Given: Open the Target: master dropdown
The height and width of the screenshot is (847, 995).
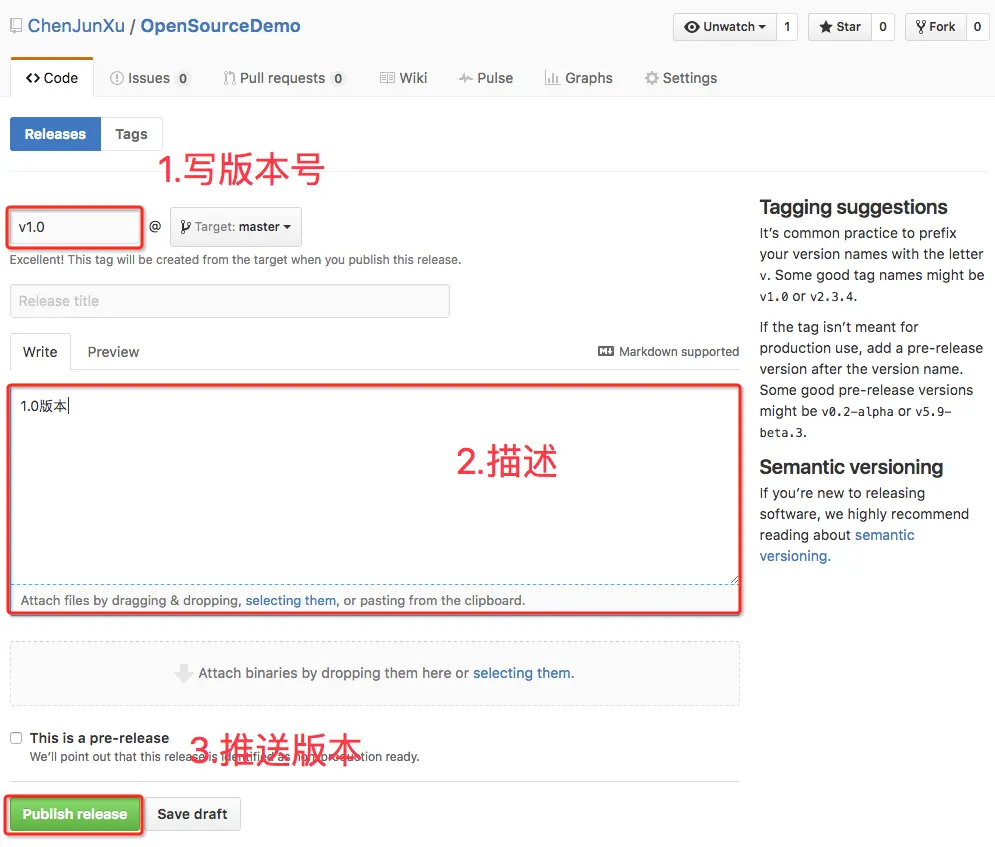Looking at the screenshot, I should 236,227.
